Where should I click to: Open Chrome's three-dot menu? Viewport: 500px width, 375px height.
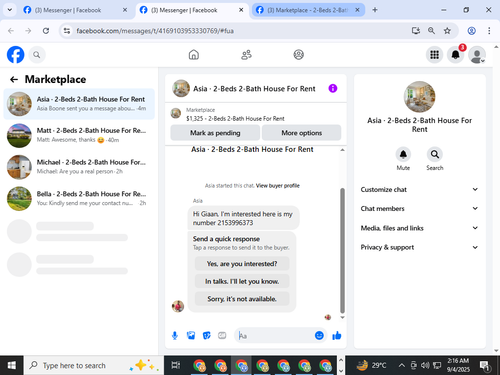point(489,31)
